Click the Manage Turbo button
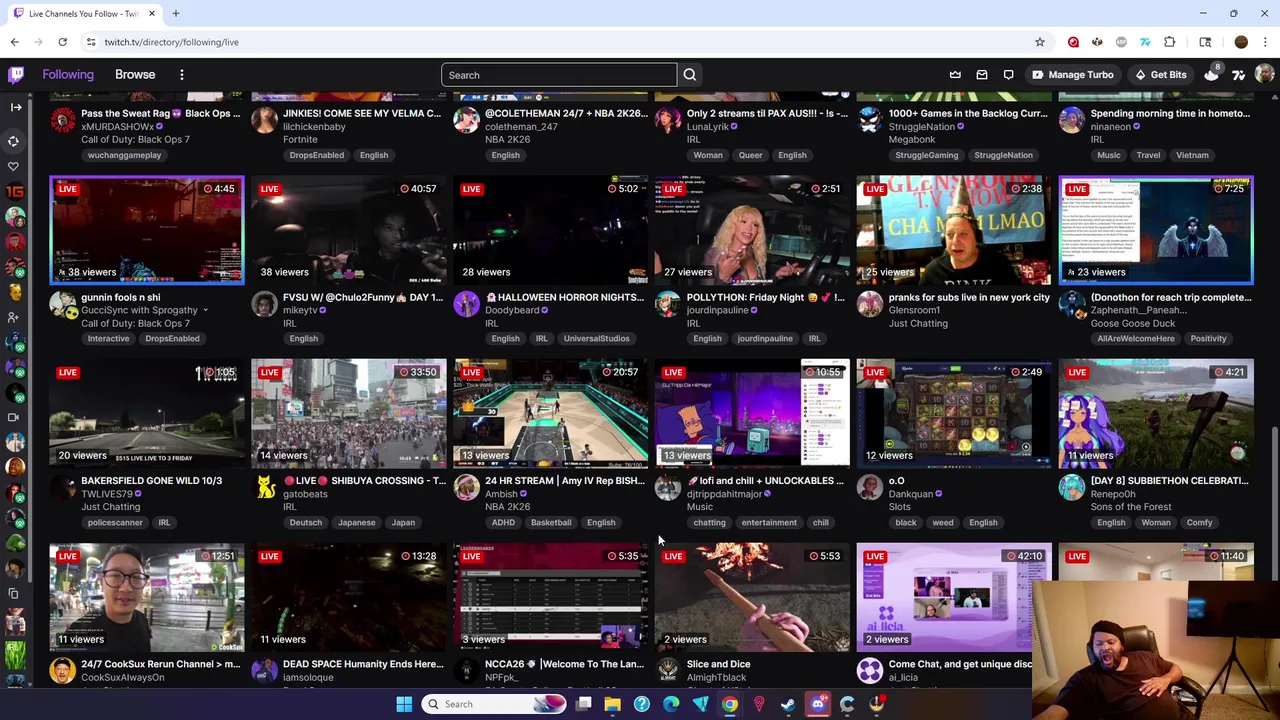 1073,75
